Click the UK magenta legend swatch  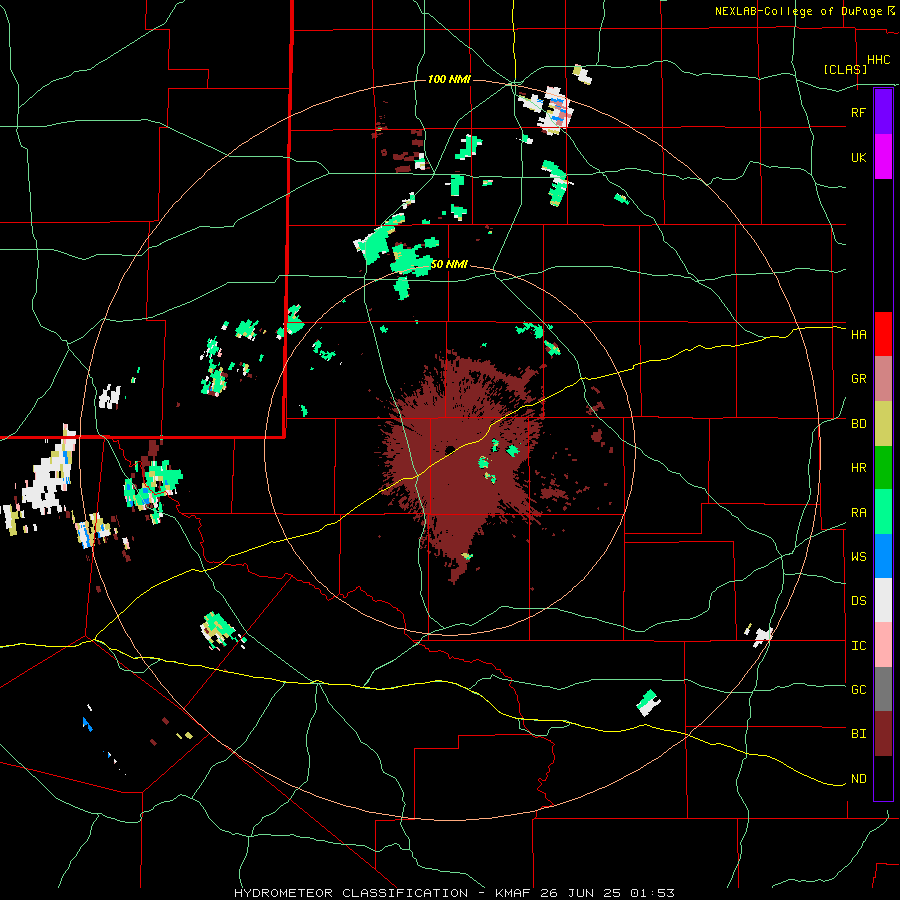pos(883,157)
